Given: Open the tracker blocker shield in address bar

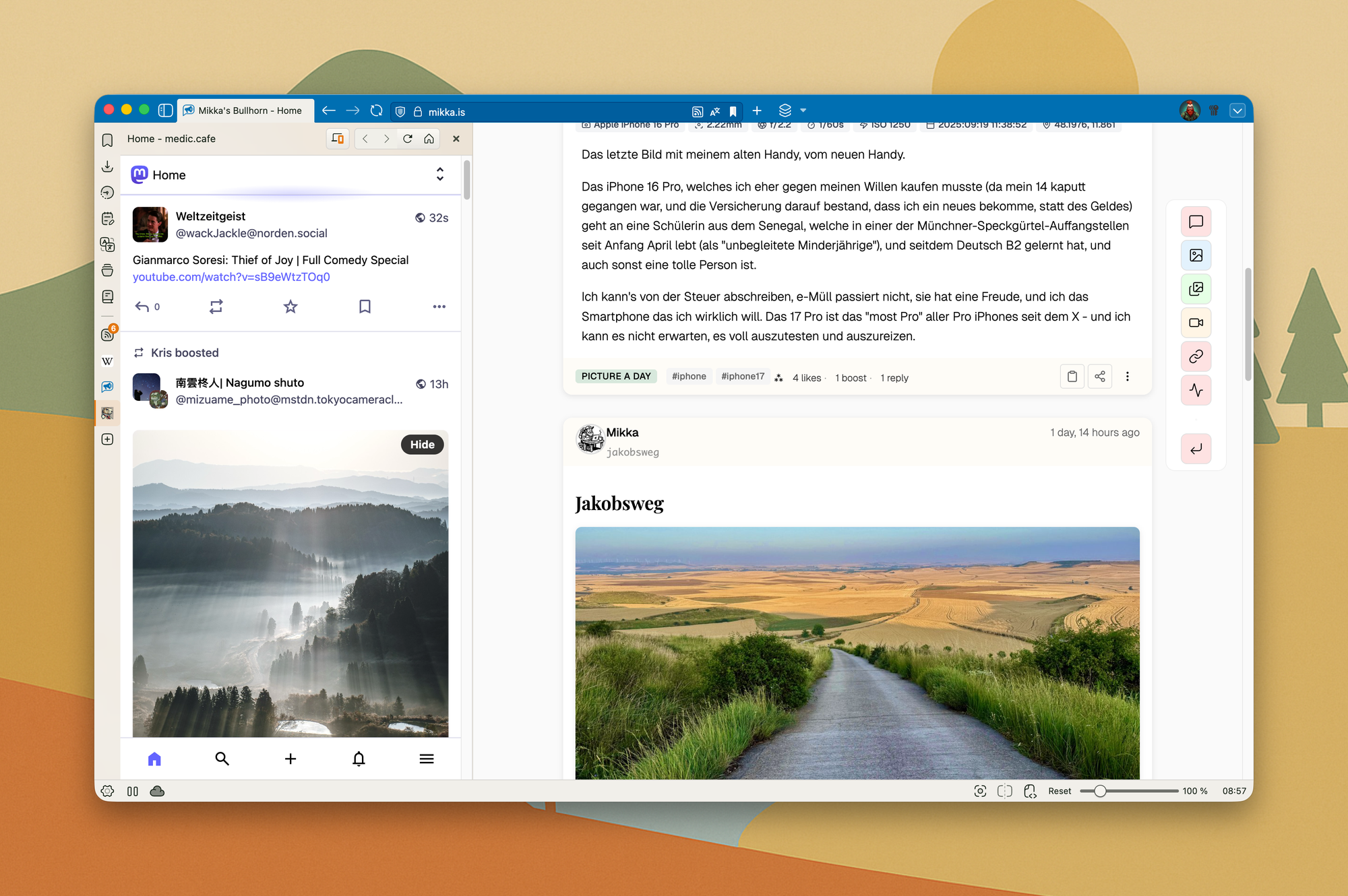Looking at the screenshot, I should [x=400, y=112].
